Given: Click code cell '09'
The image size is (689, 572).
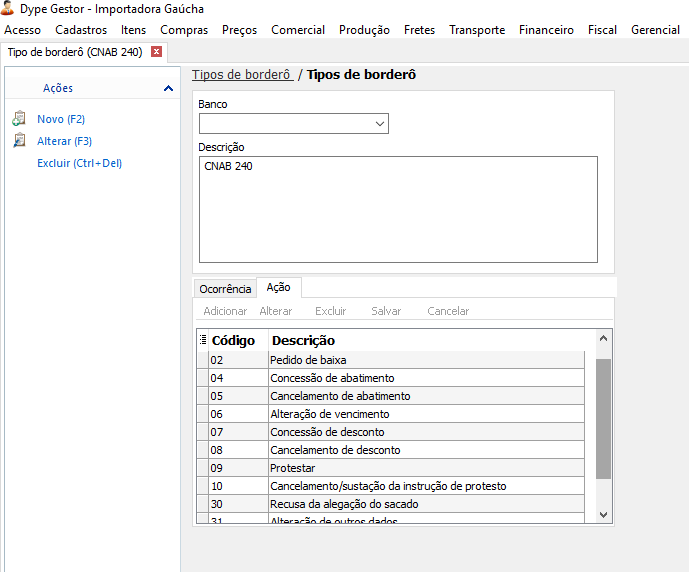Looking at the screenshot, I should (x=238, y=468).
